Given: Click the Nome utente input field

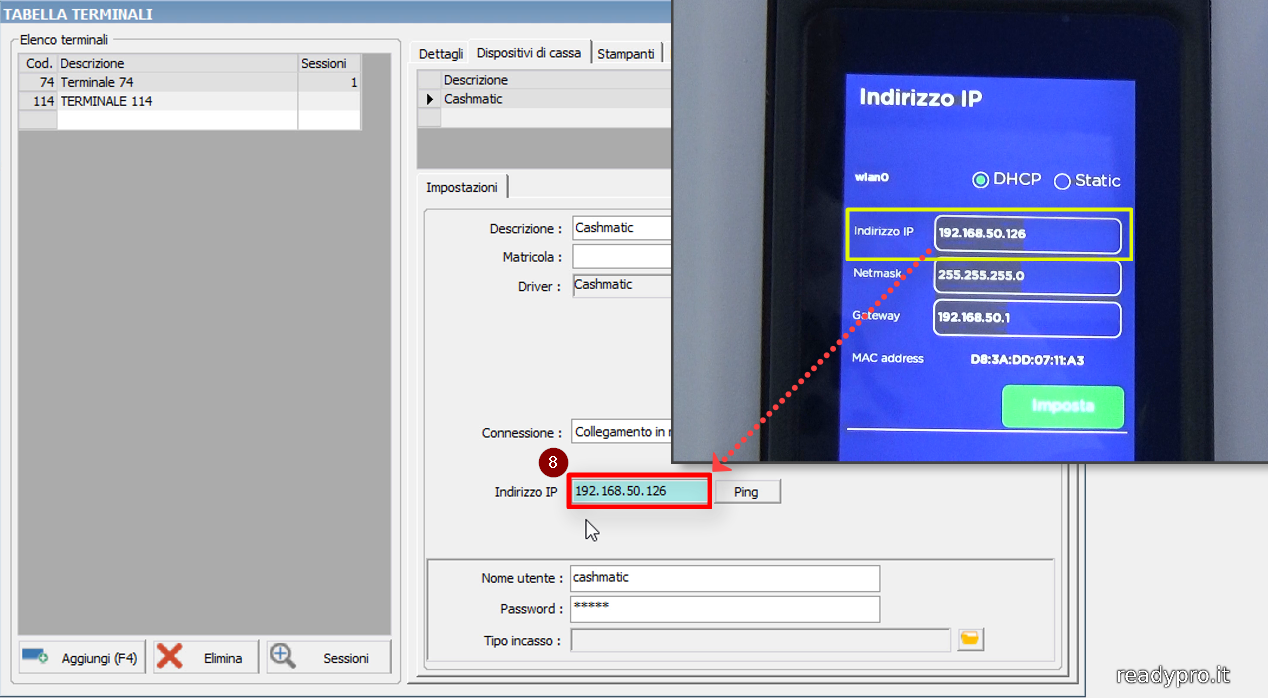Looking at the screenshot, I should pyautogui.click(x=724, y=578).
